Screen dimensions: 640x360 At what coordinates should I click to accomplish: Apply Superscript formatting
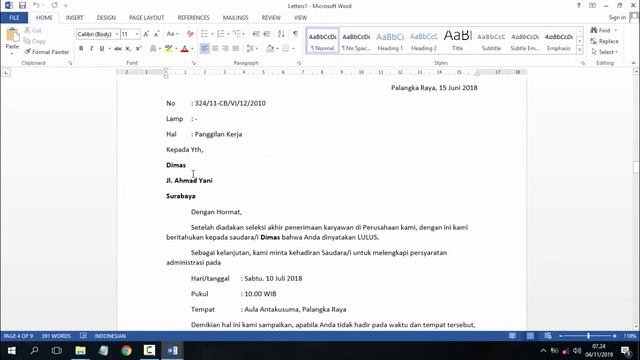coord(138,49)
